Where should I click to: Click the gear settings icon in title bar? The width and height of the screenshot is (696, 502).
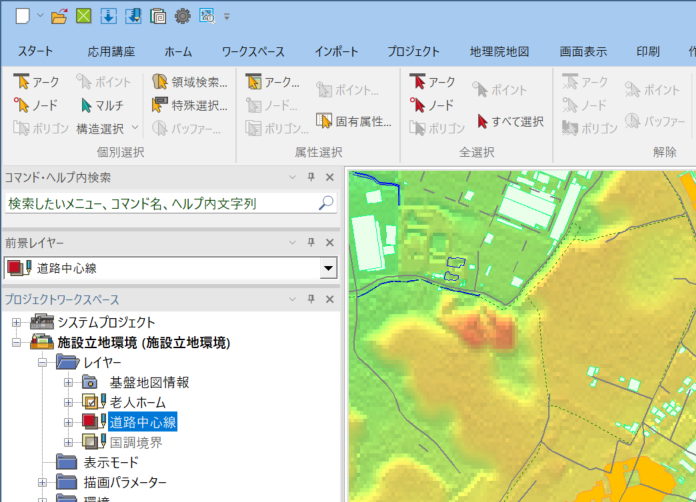click(182, 16)
